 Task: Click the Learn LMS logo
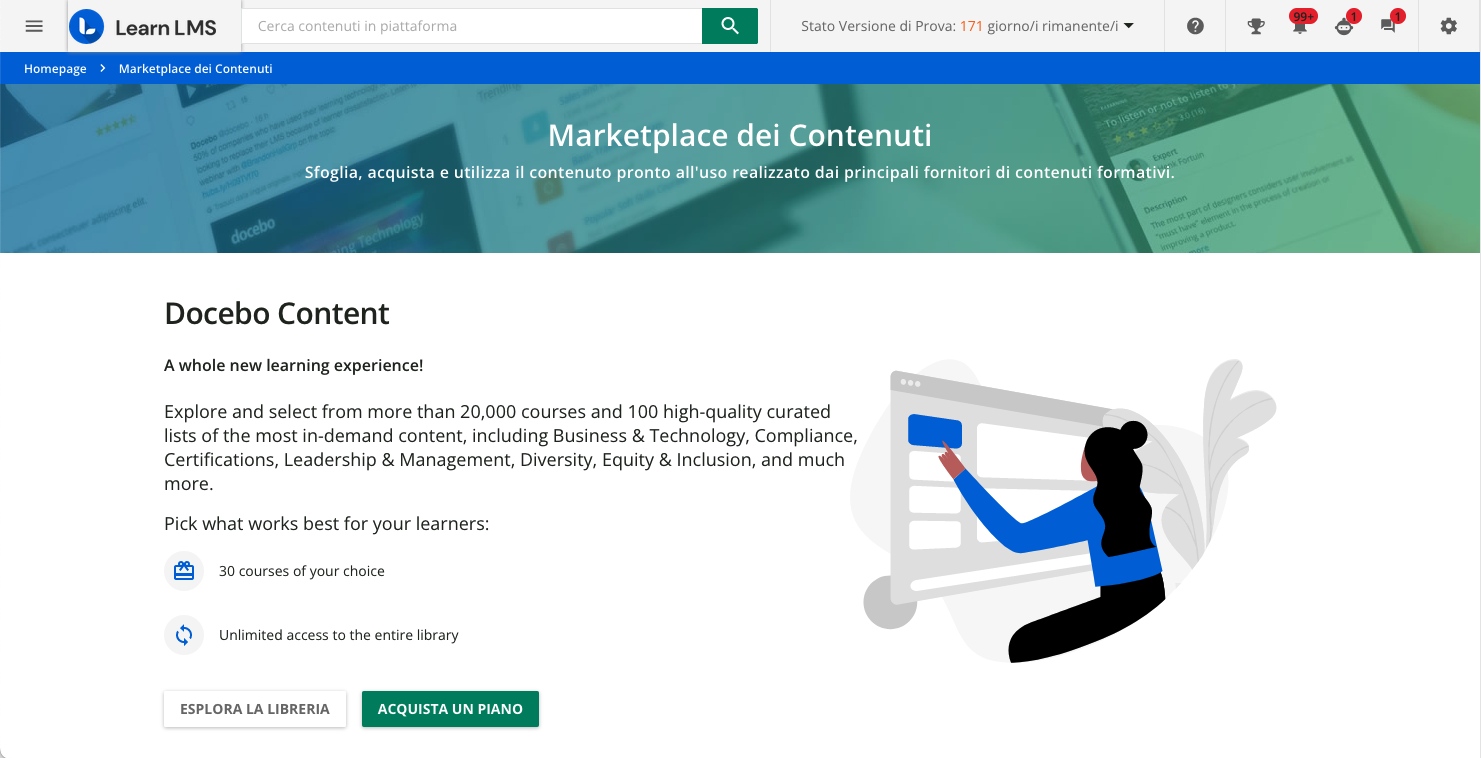pos(144,27)
